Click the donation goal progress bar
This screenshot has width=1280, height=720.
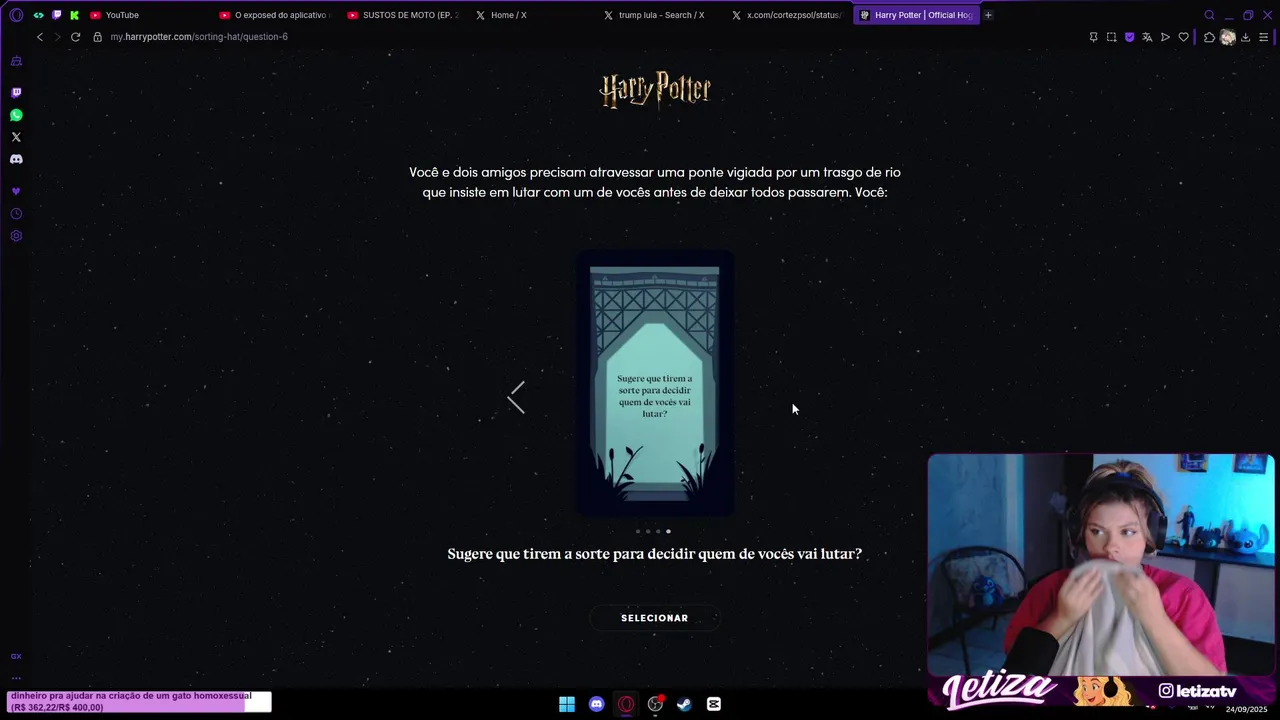tap(139, 701)
